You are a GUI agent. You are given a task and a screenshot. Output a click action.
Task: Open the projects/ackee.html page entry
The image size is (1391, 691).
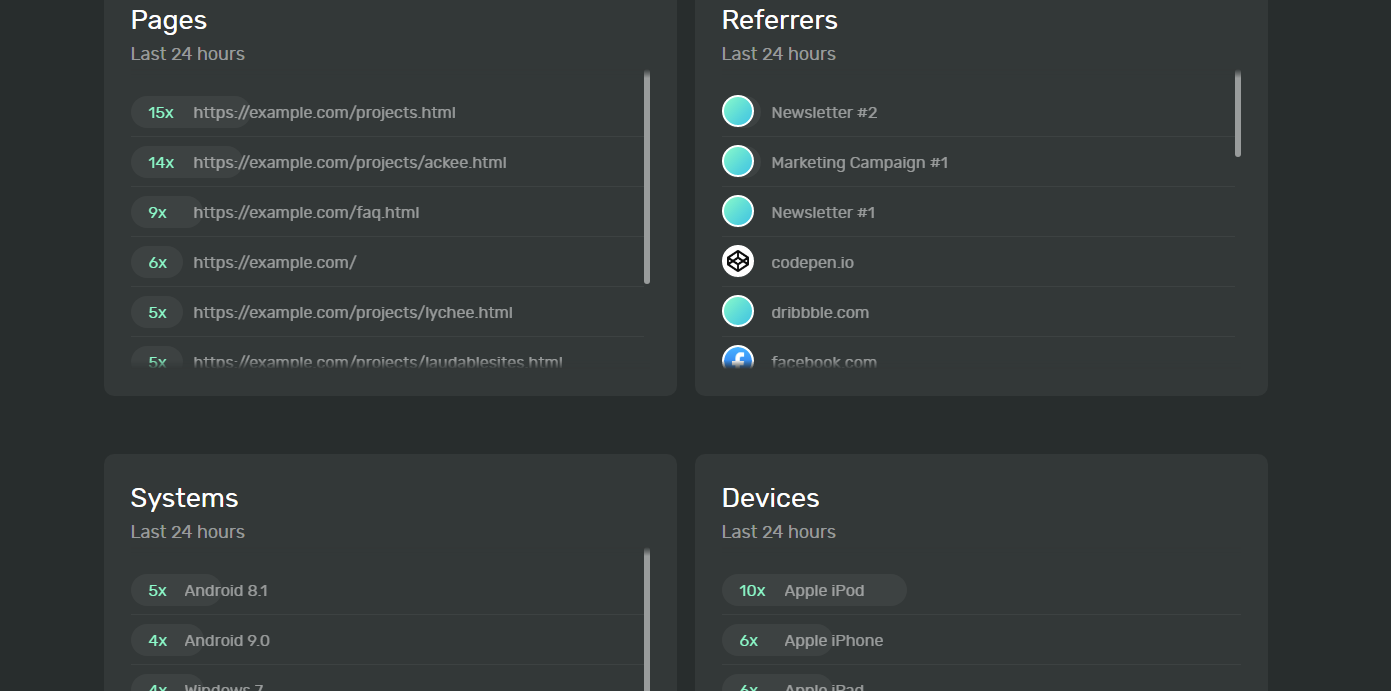pos(349,162)
